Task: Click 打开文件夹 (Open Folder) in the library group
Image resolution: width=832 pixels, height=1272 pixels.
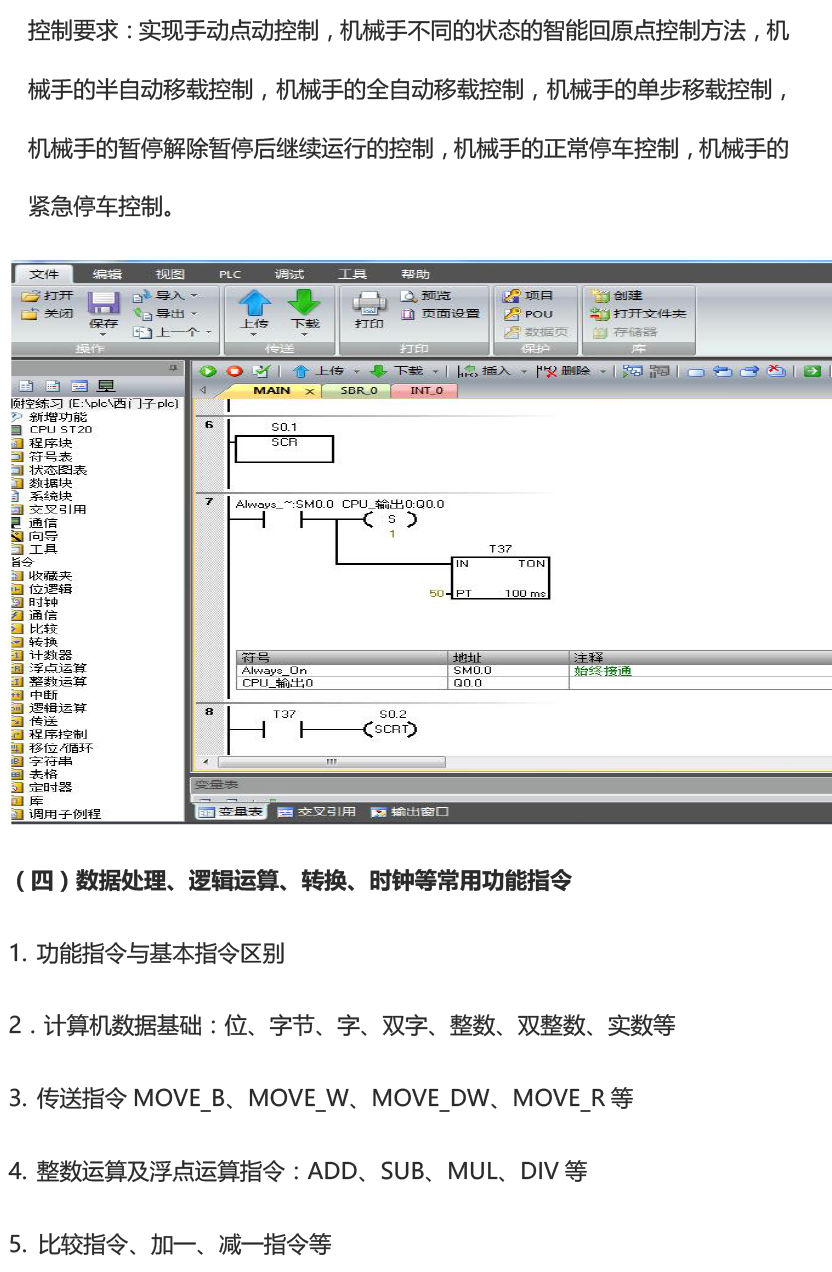Action: tap(639, 314)
